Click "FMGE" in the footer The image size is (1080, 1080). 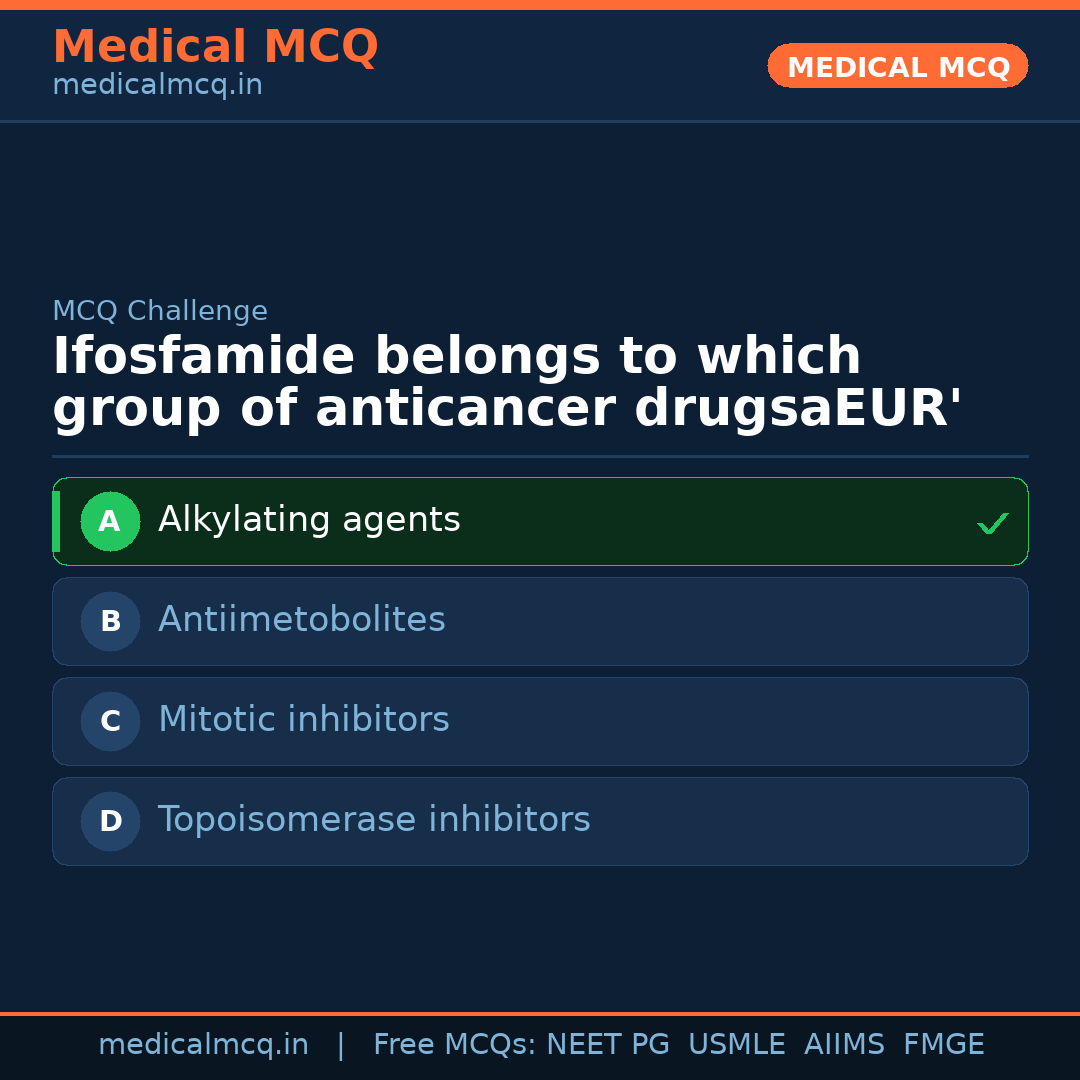coord(943,1045)
